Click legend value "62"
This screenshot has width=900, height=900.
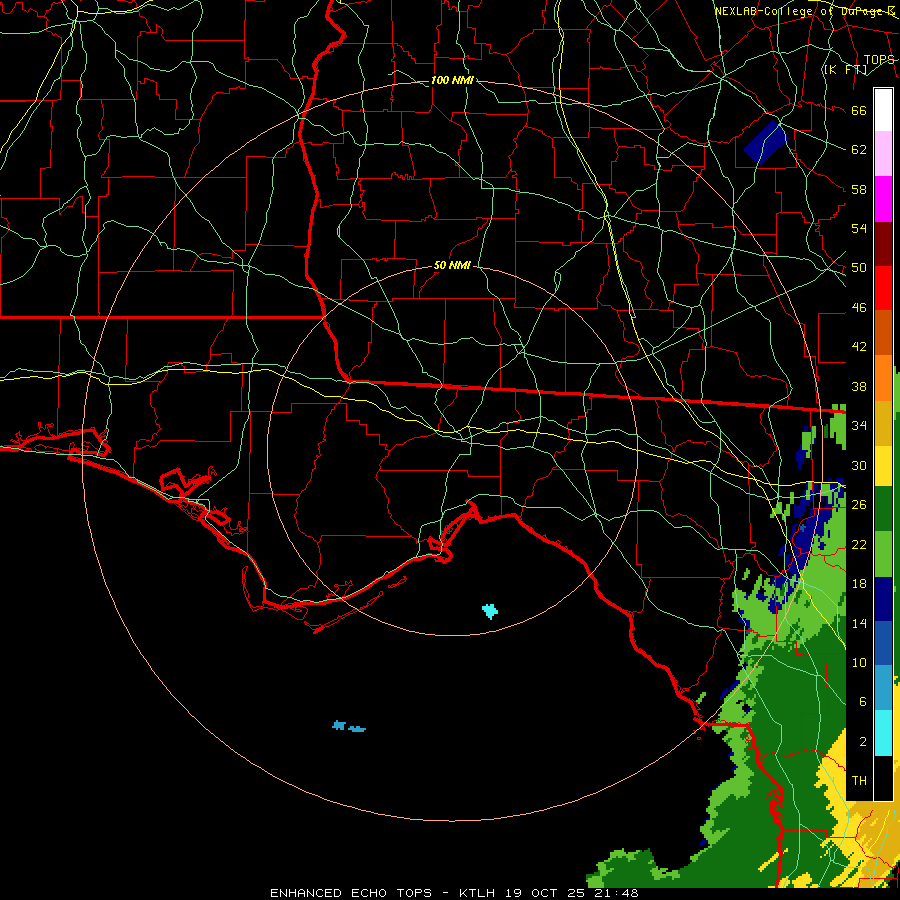(x=859, y=150)
